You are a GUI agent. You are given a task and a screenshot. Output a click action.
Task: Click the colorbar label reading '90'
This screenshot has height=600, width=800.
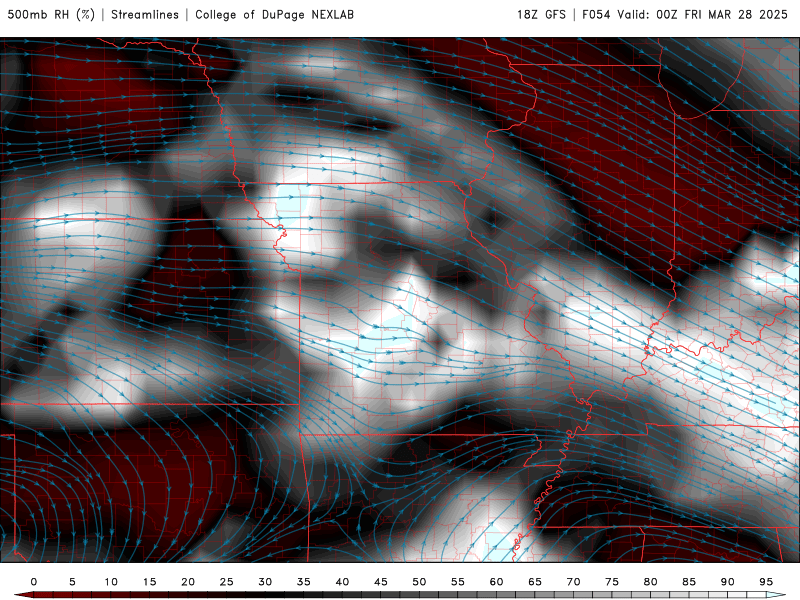[x=727, y=582]
